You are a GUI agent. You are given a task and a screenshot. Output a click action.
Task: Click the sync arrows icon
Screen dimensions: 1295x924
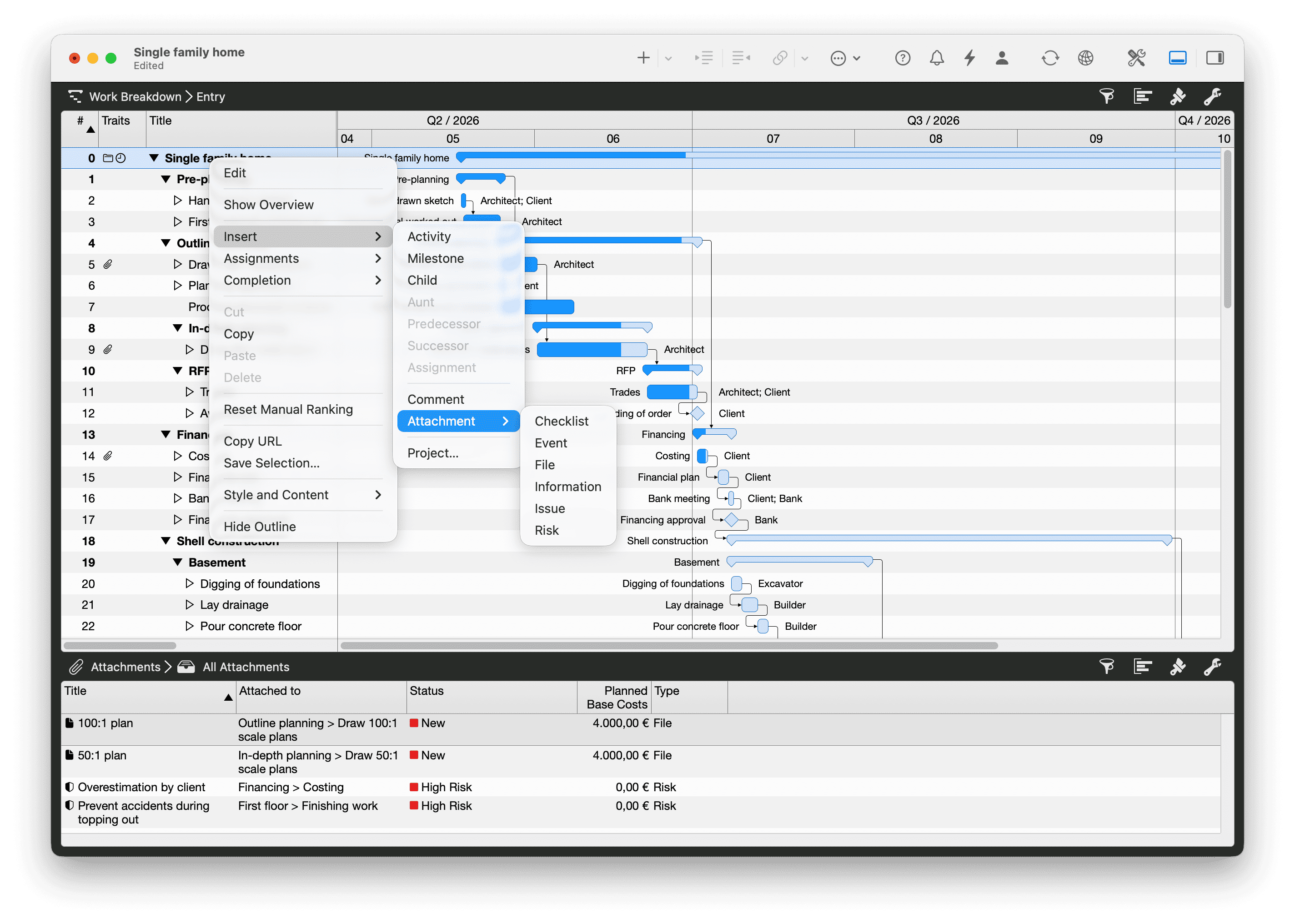pos(1050,58)
